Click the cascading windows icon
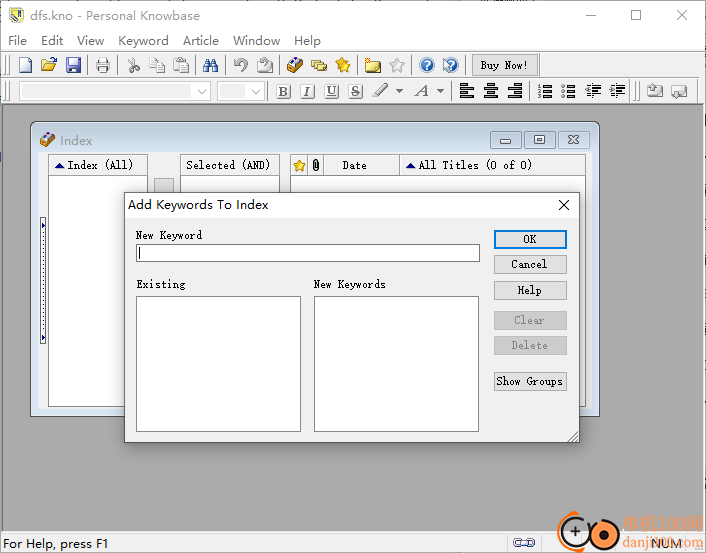The height and width of the screenshot is (553, 706). point(319,65)
